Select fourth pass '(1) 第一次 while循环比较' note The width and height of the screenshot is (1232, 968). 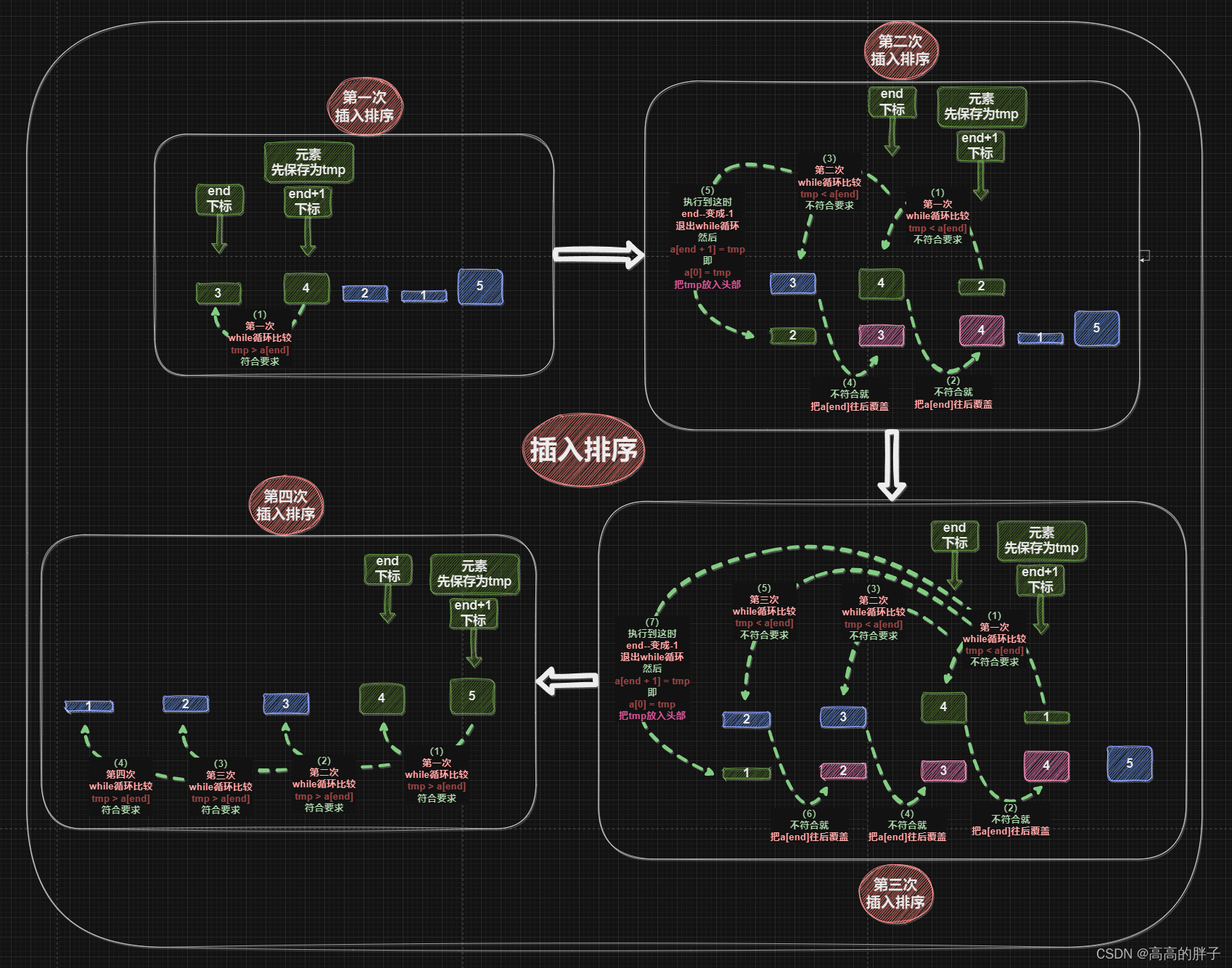pyautogui.click(x=437, y=776)
